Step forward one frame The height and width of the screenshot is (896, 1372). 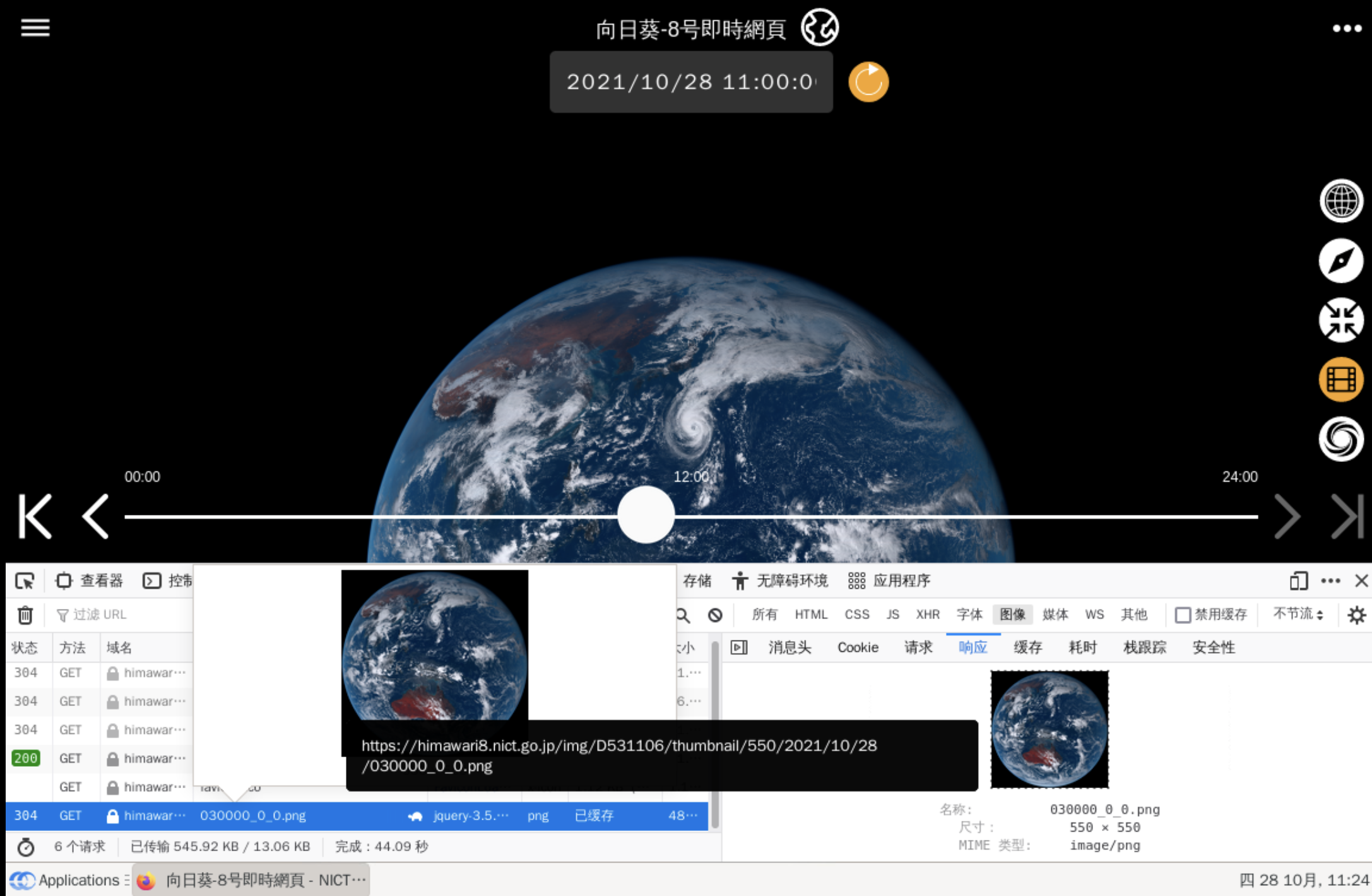[1287, 516]
